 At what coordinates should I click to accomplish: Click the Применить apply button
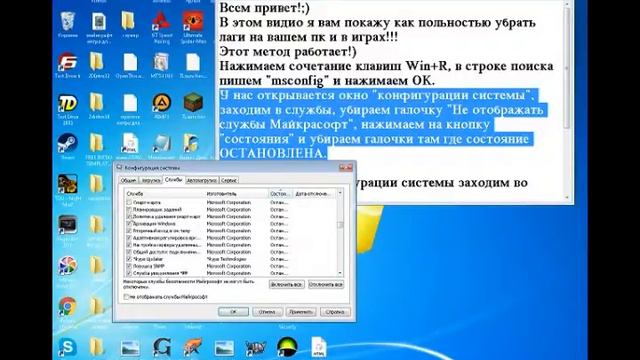point(301,312)
